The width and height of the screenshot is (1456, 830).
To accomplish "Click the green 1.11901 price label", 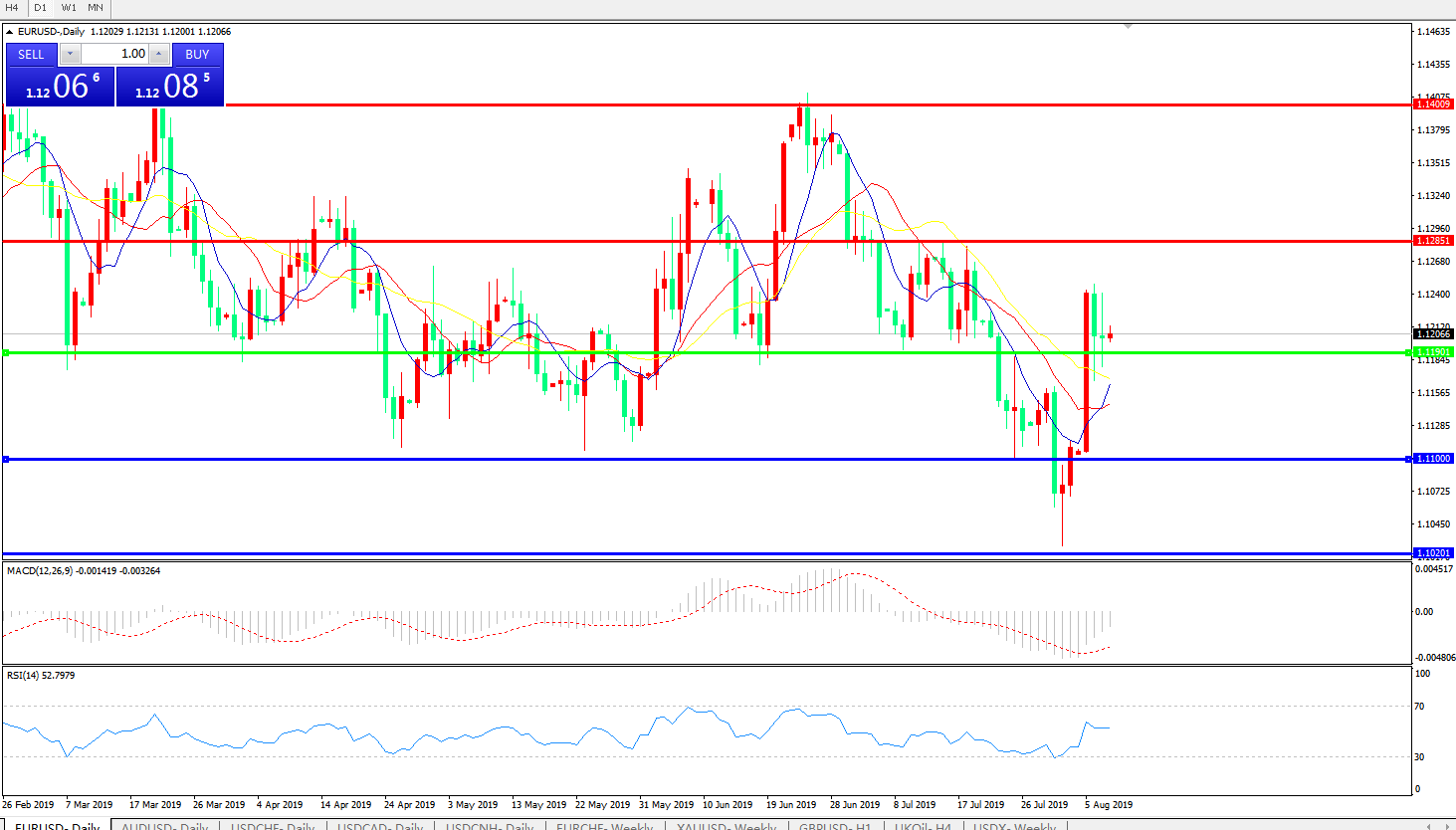I will tap(1433, 352).
